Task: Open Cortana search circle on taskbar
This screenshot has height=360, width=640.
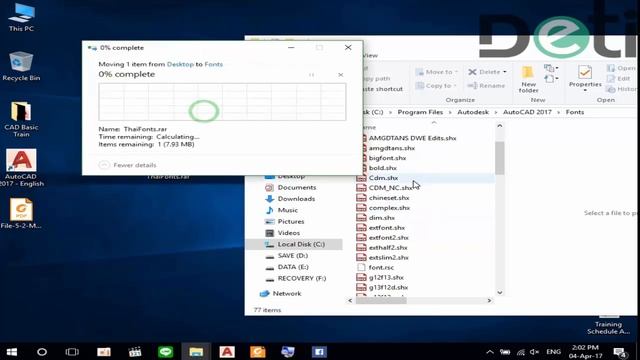Action: pyautogui.click(x=42, y=352)
